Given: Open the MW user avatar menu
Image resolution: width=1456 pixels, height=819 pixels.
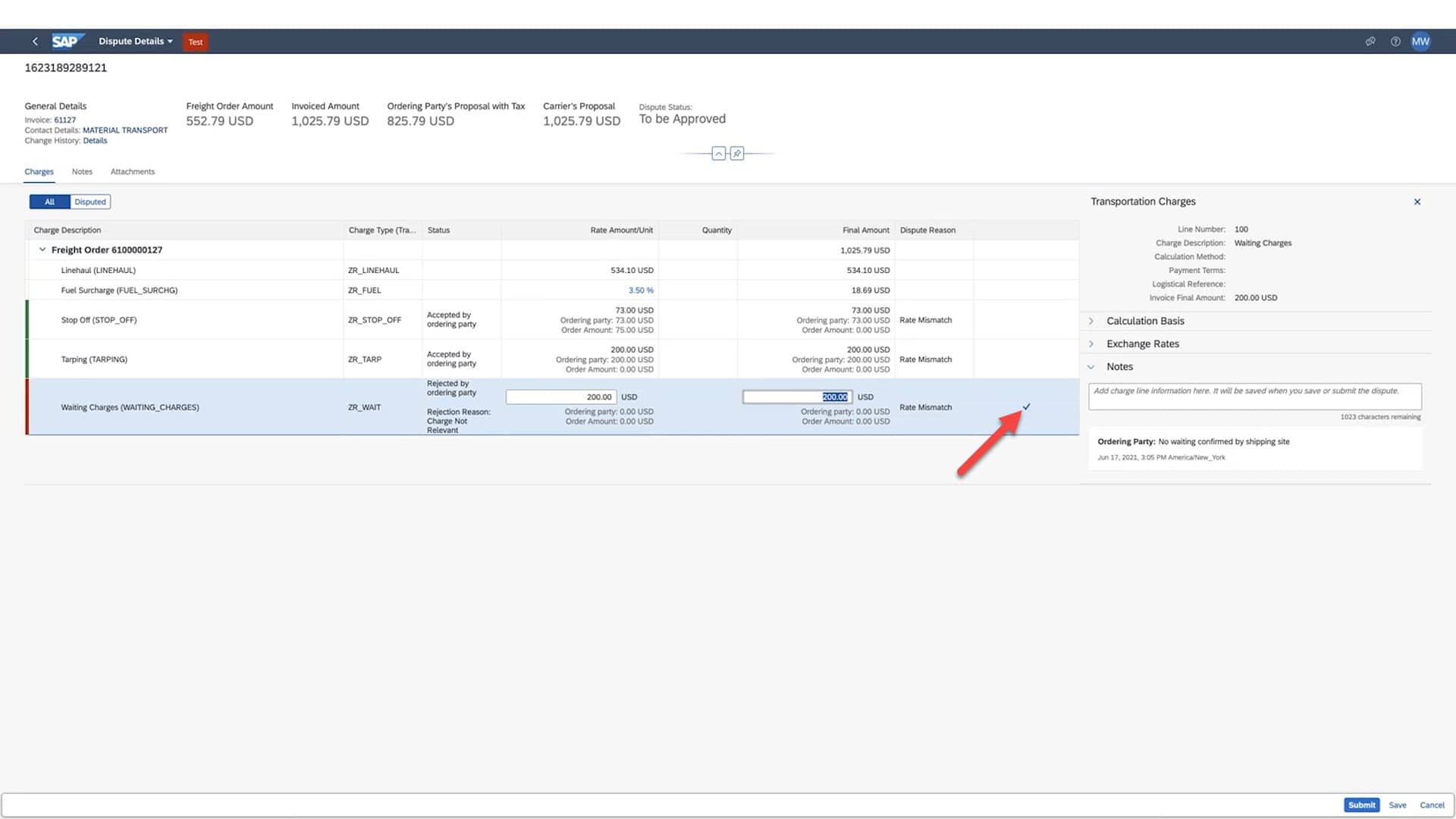Looking at the screenshot, I should pyautogui.click(x=1420, y=42).
